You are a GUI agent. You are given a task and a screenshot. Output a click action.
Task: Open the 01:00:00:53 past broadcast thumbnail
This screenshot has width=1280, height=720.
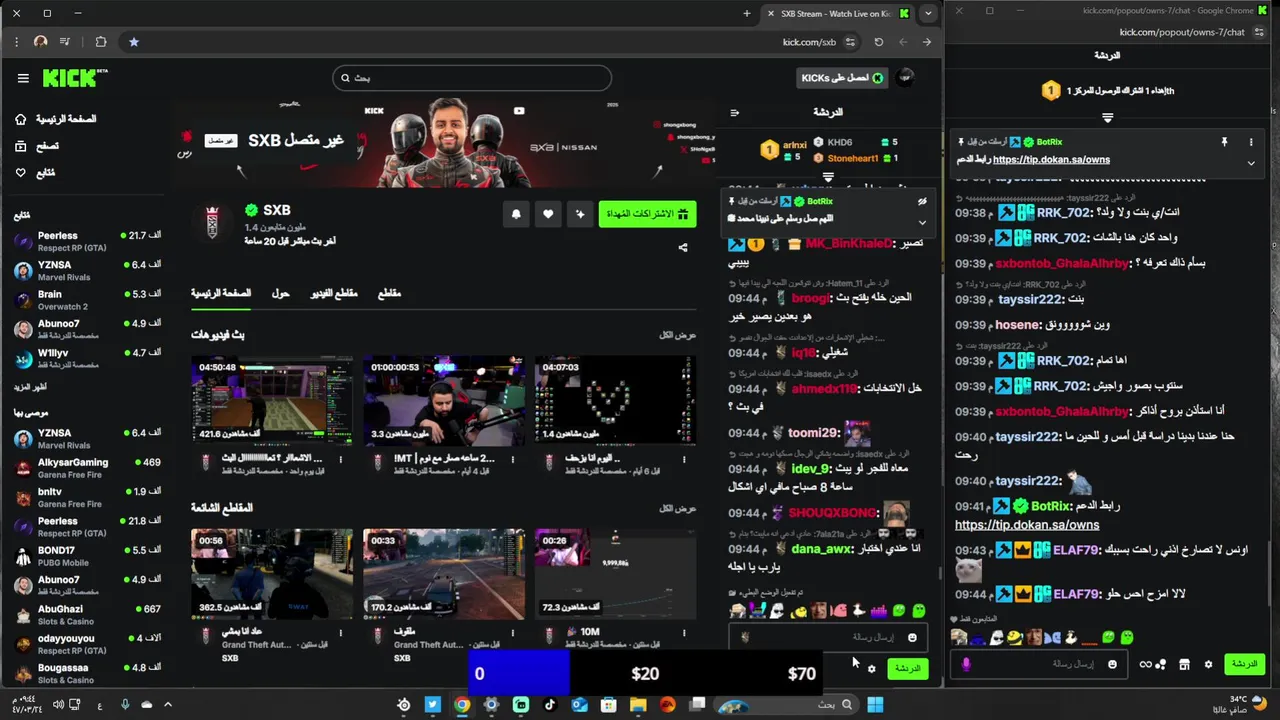tap(444, 400)
